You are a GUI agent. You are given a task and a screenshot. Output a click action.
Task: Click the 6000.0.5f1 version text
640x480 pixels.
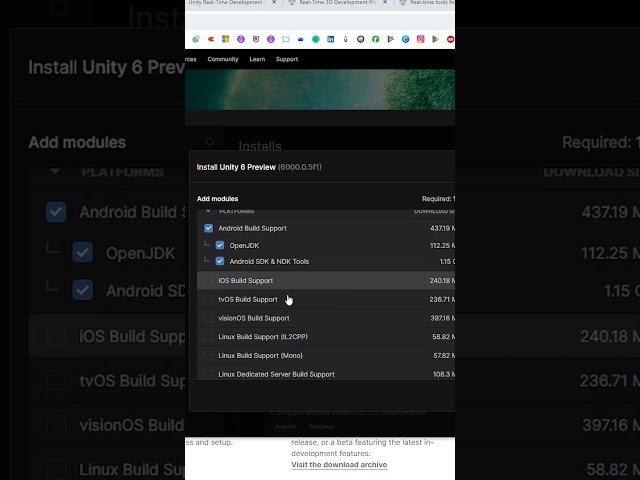(300, 167)
